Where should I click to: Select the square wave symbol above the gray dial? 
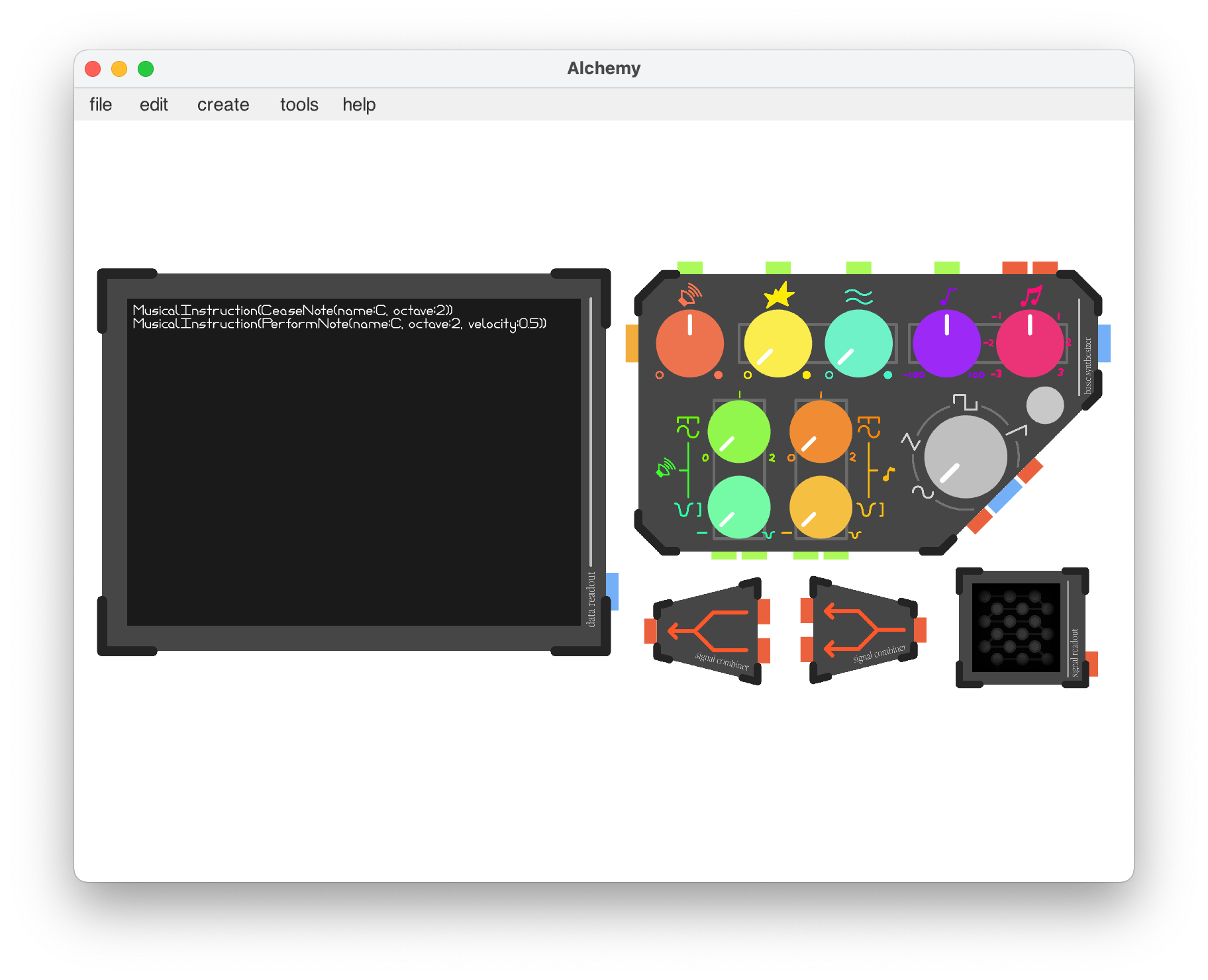[964, 402]
